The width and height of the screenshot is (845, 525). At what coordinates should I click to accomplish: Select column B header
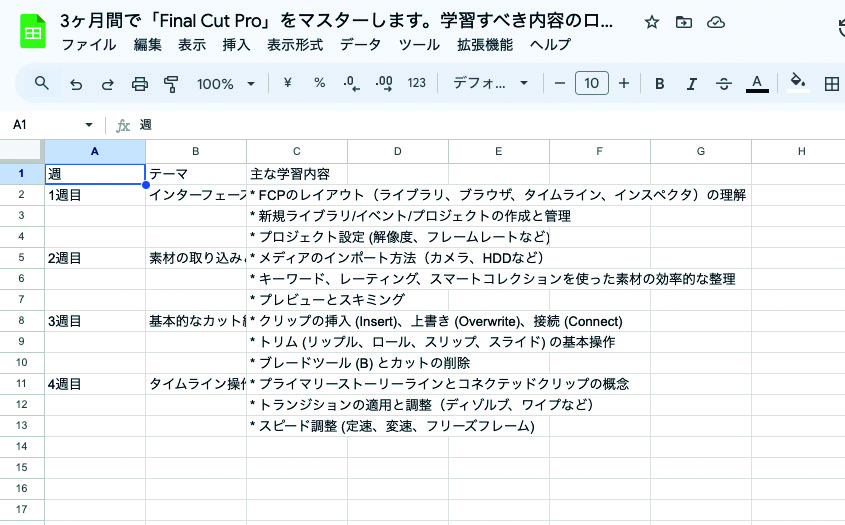point(196,151)
